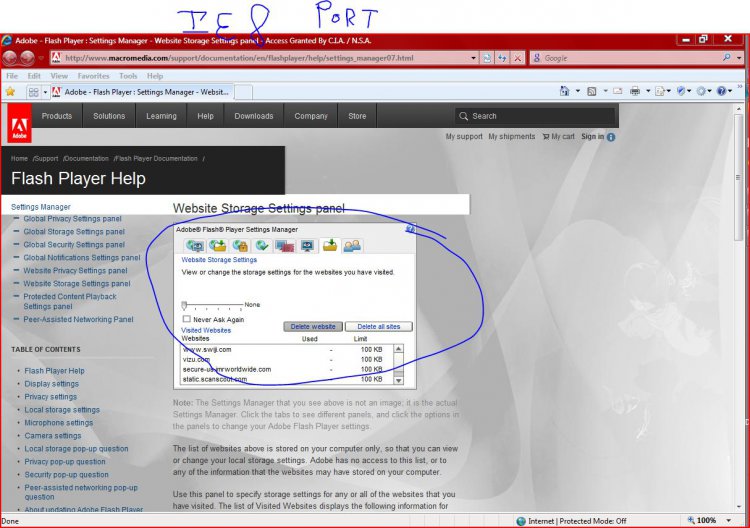The image size is (750, 528).
Task: Toggle the Never Ask Again checkbox
Action: (187, 319)
